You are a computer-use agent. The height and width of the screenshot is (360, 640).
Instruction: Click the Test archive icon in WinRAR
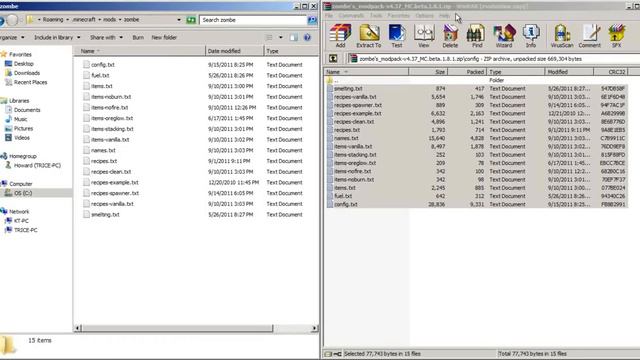pos(397,36)
